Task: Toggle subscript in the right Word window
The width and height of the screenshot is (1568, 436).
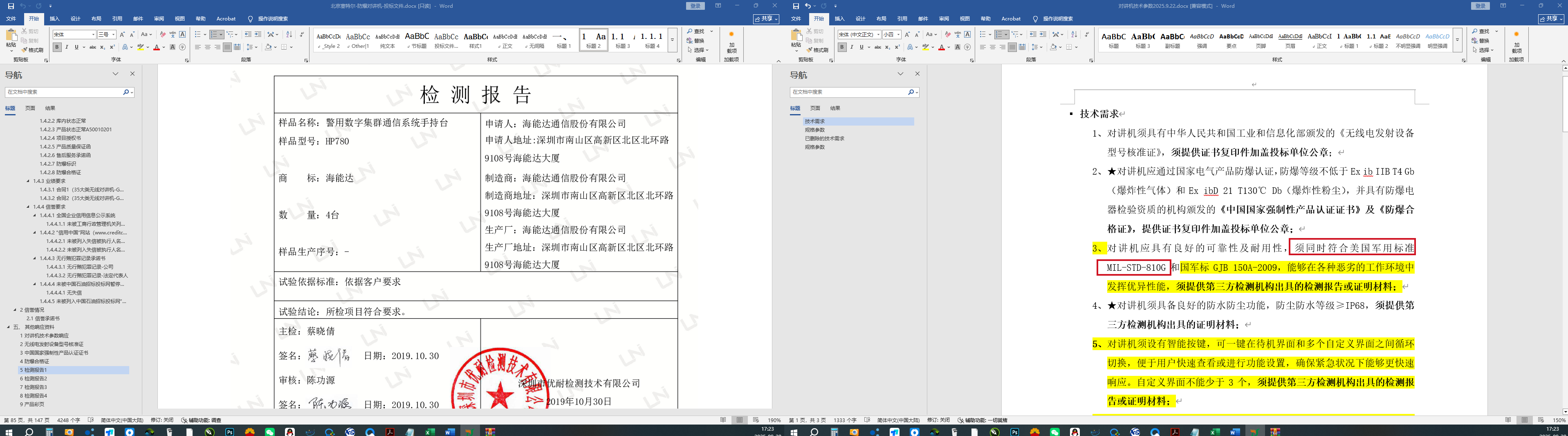Action: coord(888,47)
